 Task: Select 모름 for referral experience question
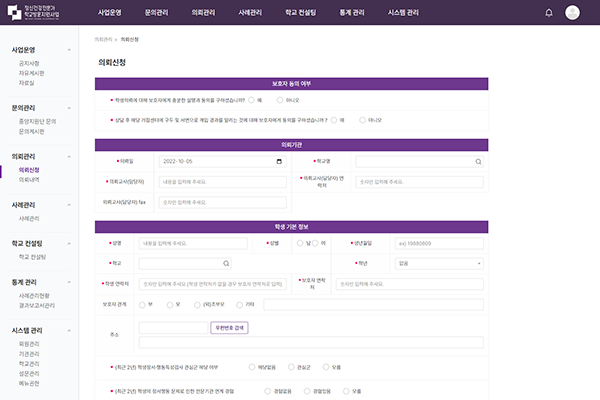346,391
